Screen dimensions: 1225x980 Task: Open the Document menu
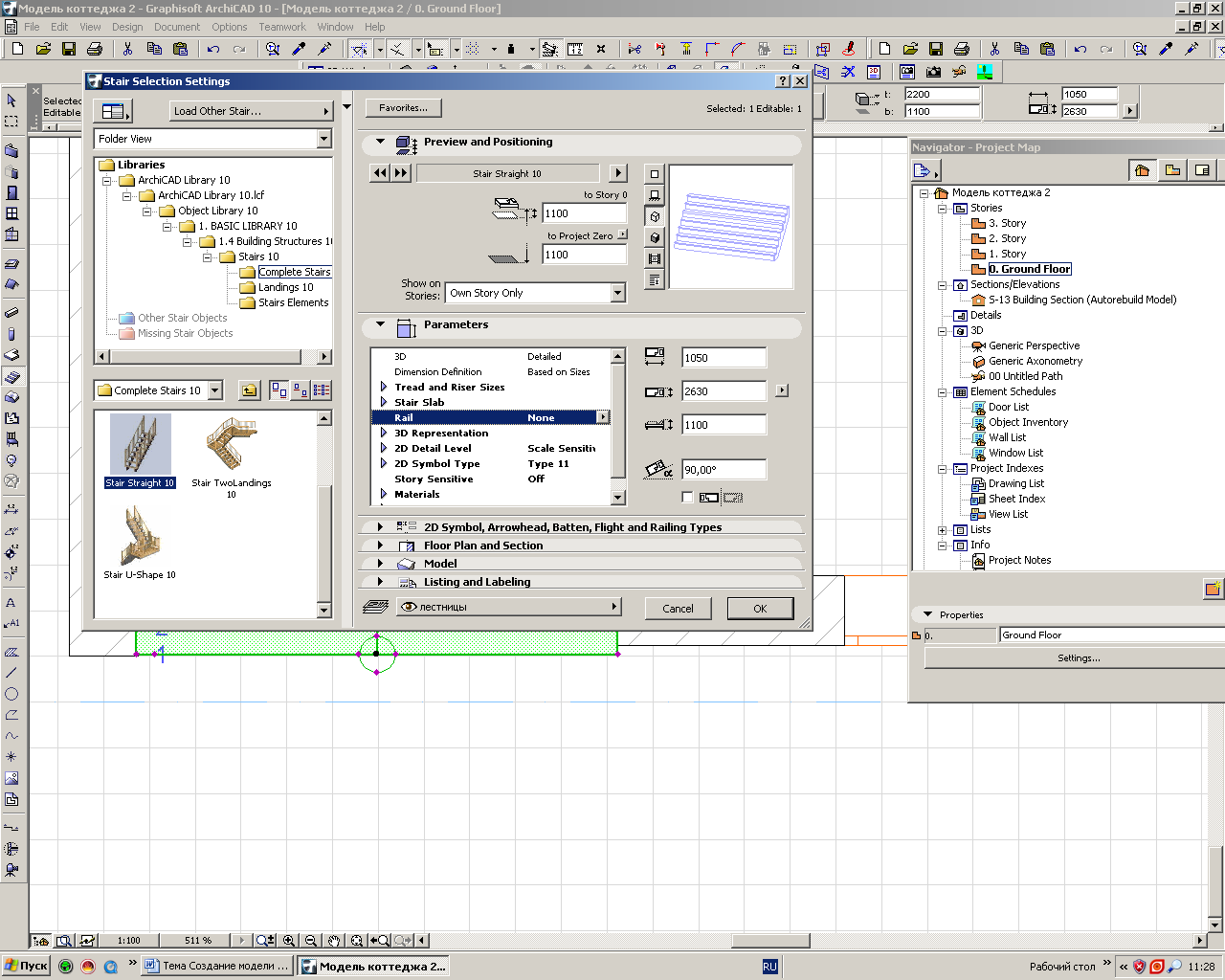click(x=177, y=27)
